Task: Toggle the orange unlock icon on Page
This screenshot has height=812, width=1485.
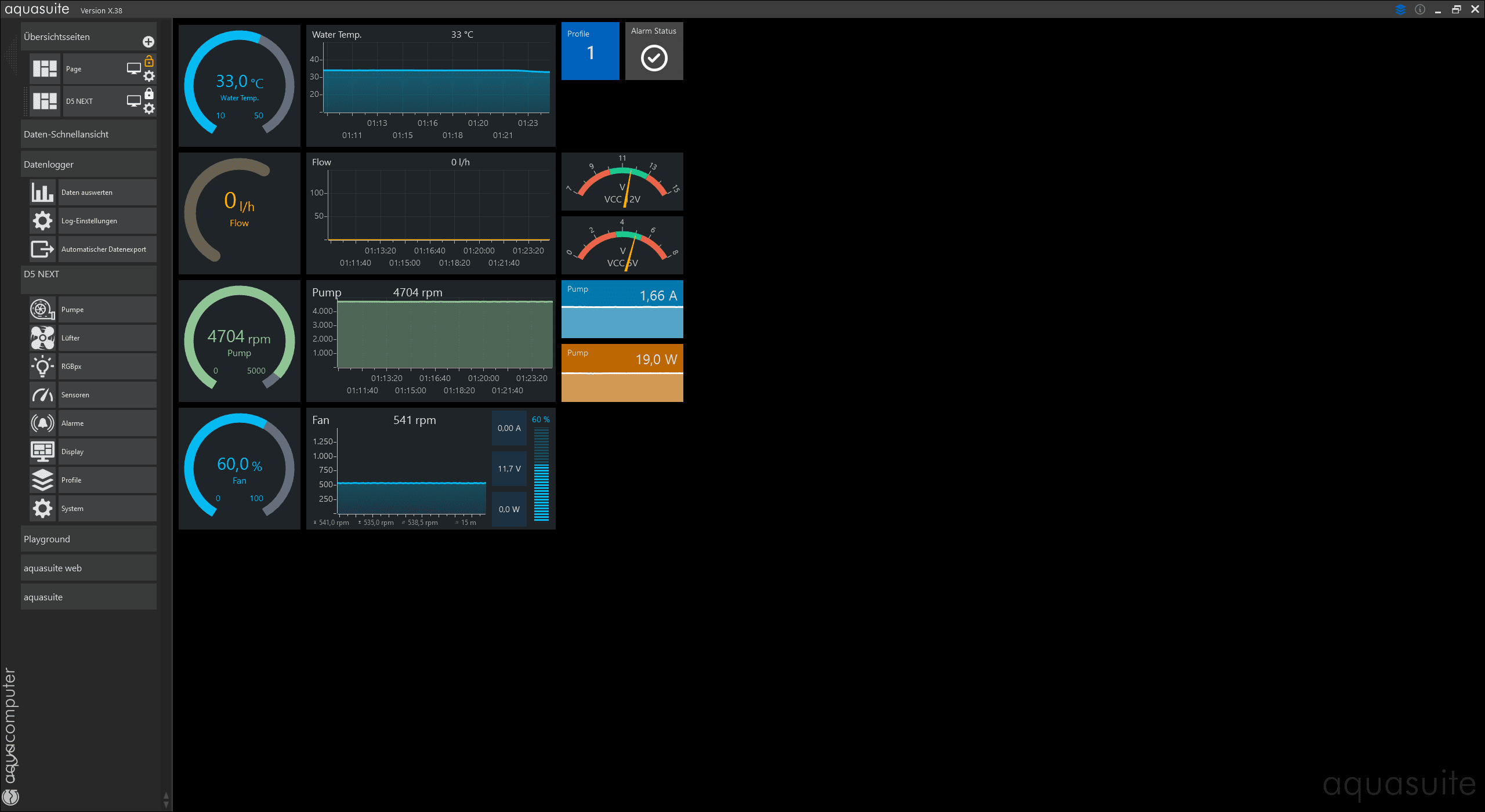Action: tap(149, 61)
